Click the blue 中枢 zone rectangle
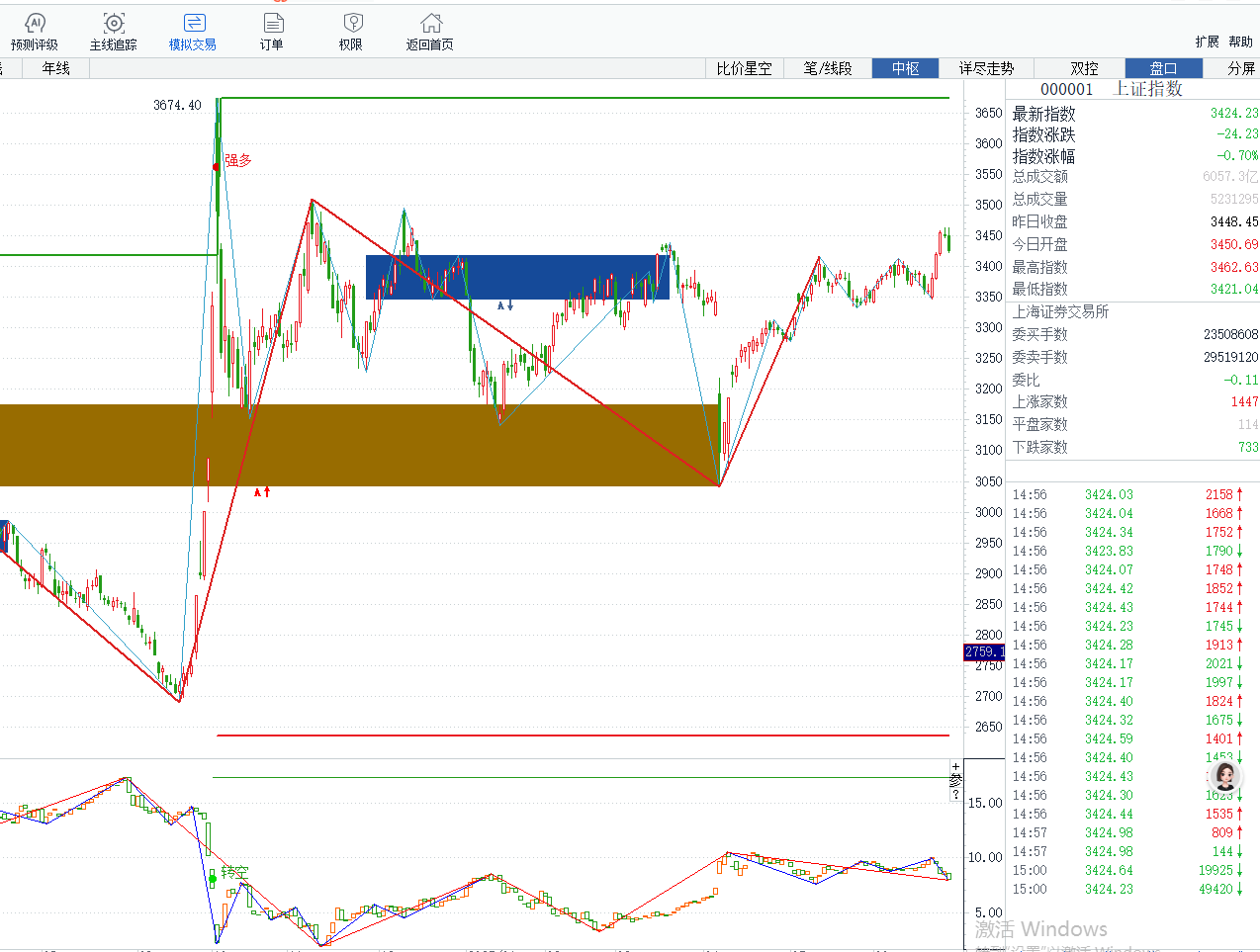The image size is (1260, 952). pyautogui.click(x=516, y=277)
